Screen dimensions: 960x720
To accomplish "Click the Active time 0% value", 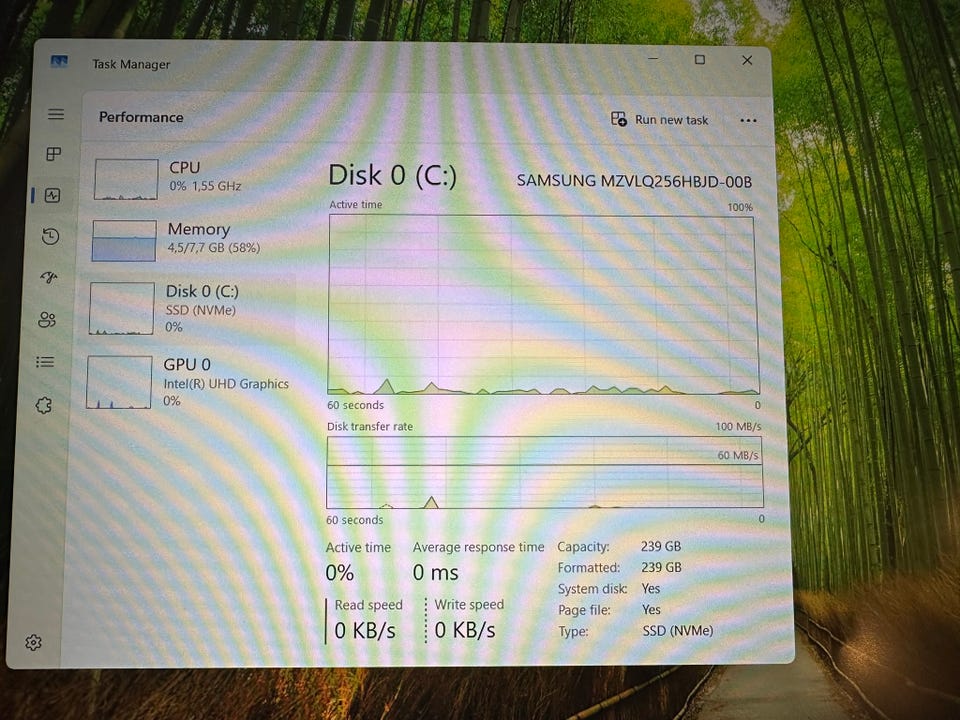I will click(340, 573).
